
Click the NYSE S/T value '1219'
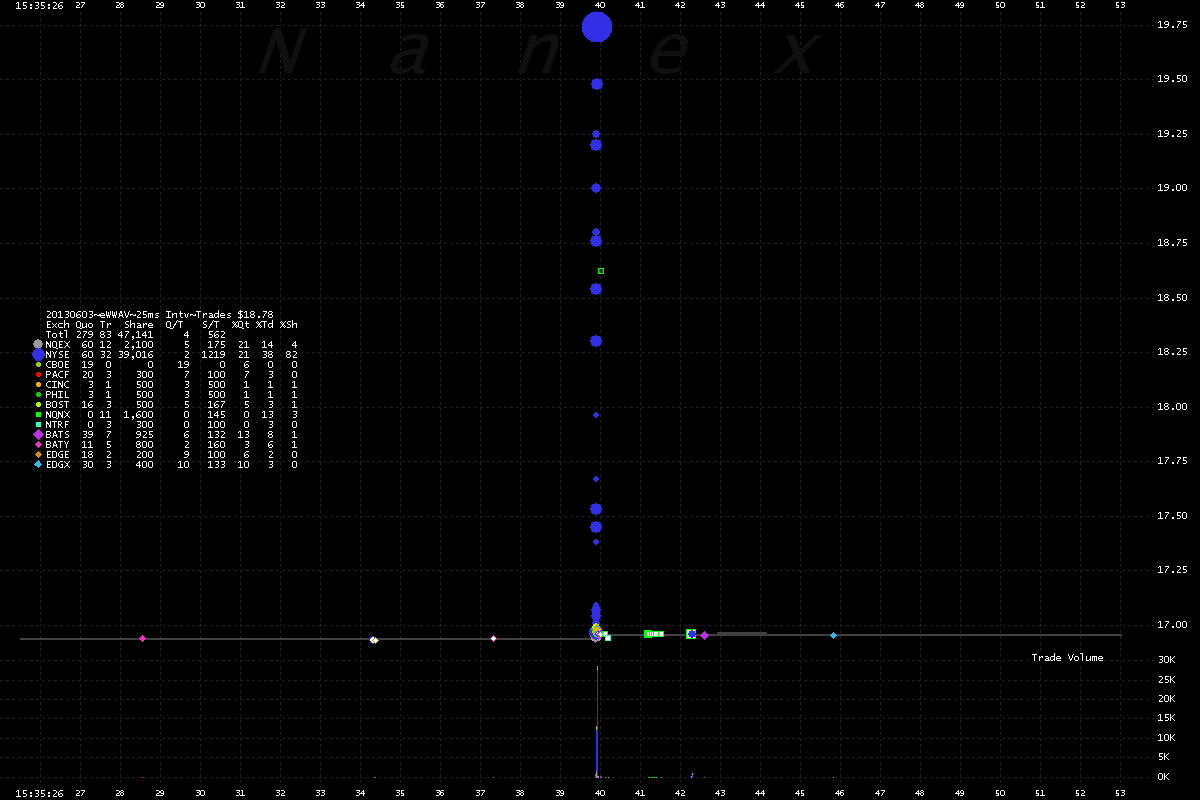click(213, 354)
